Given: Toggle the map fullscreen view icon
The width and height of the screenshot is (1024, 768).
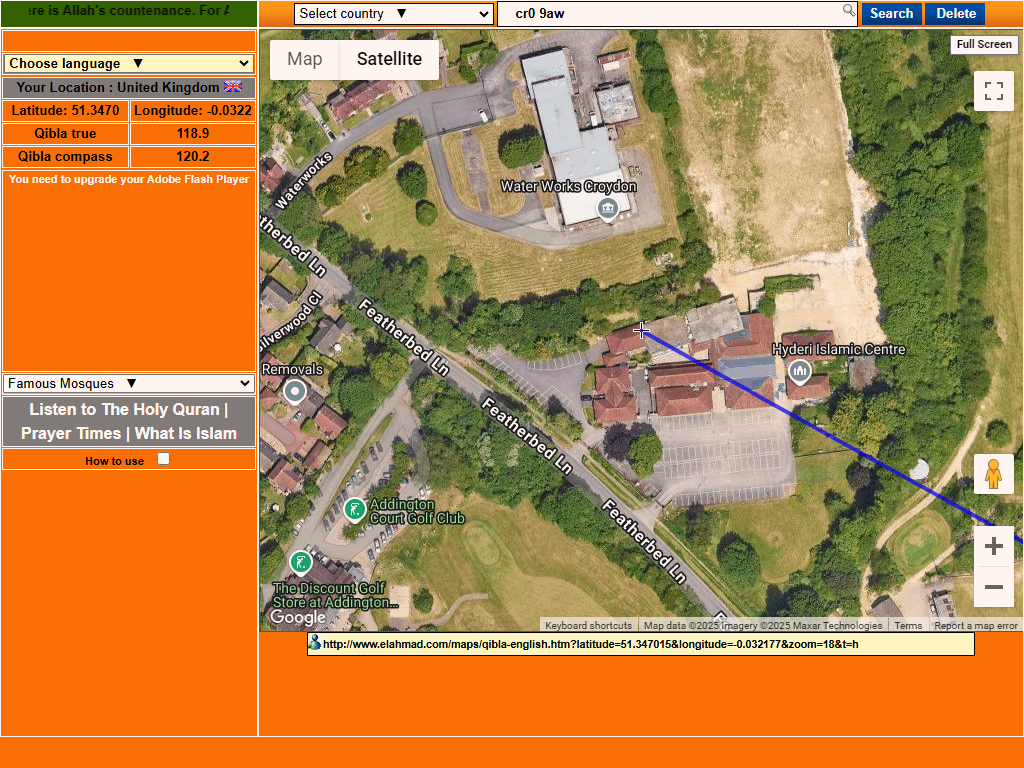Looking at the screenshot, I should (x=993, y=91).
